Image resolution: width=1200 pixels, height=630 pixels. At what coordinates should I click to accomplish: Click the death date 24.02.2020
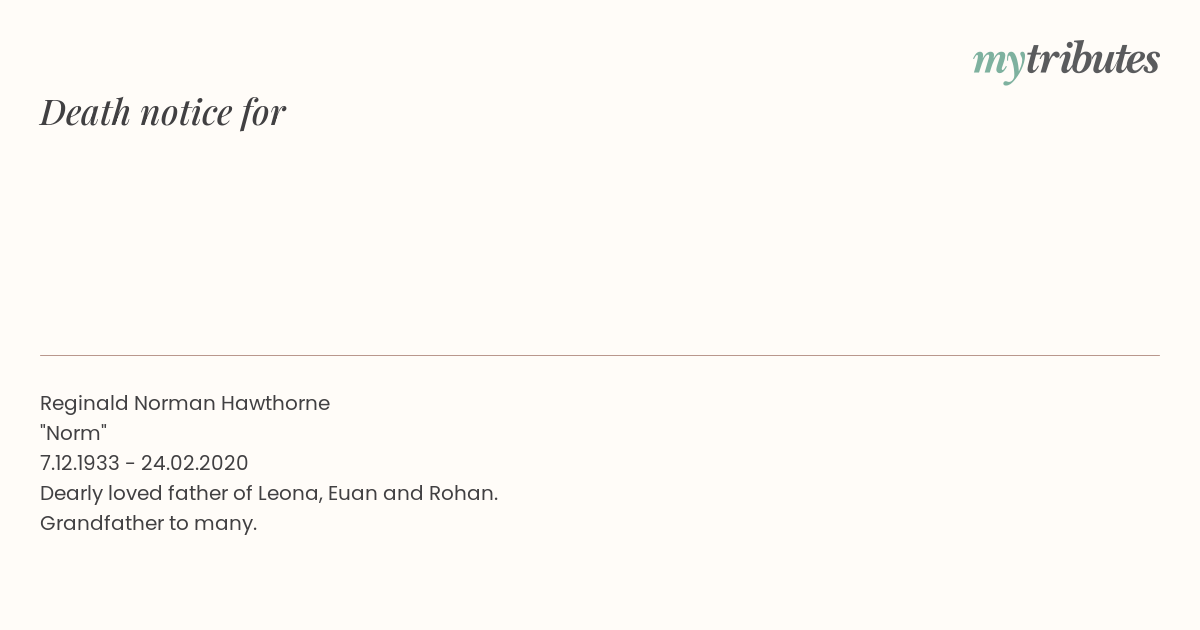195,463
